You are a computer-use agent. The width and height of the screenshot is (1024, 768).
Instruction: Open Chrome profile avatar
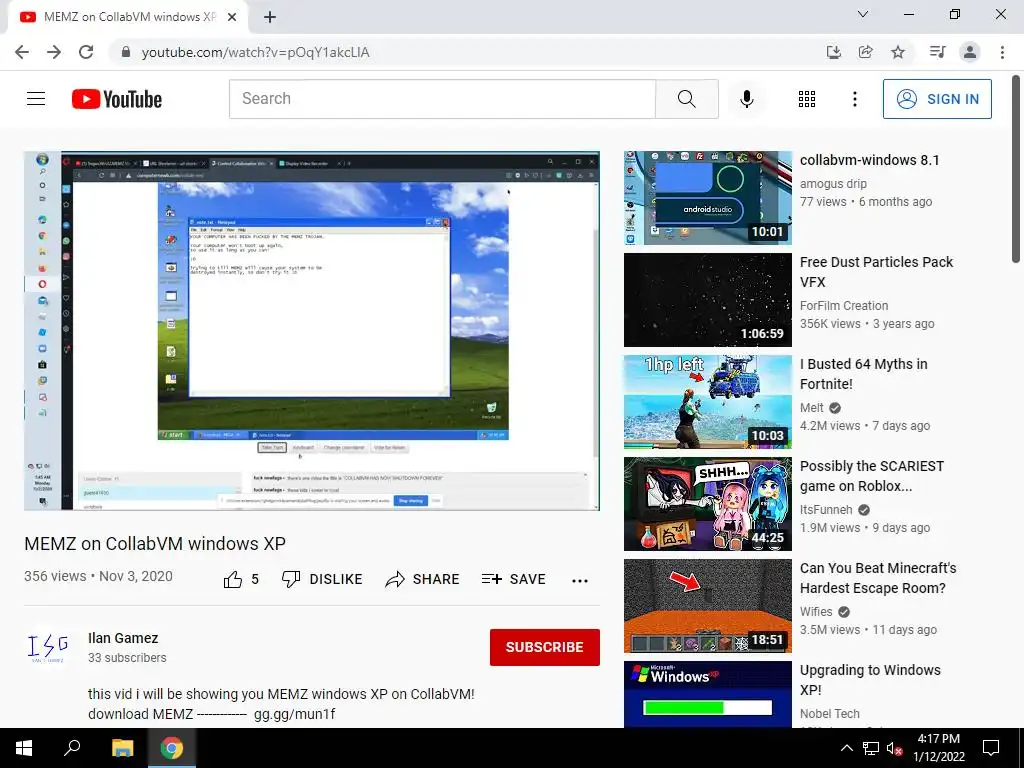pyautogui.click(x=970, y=52)
